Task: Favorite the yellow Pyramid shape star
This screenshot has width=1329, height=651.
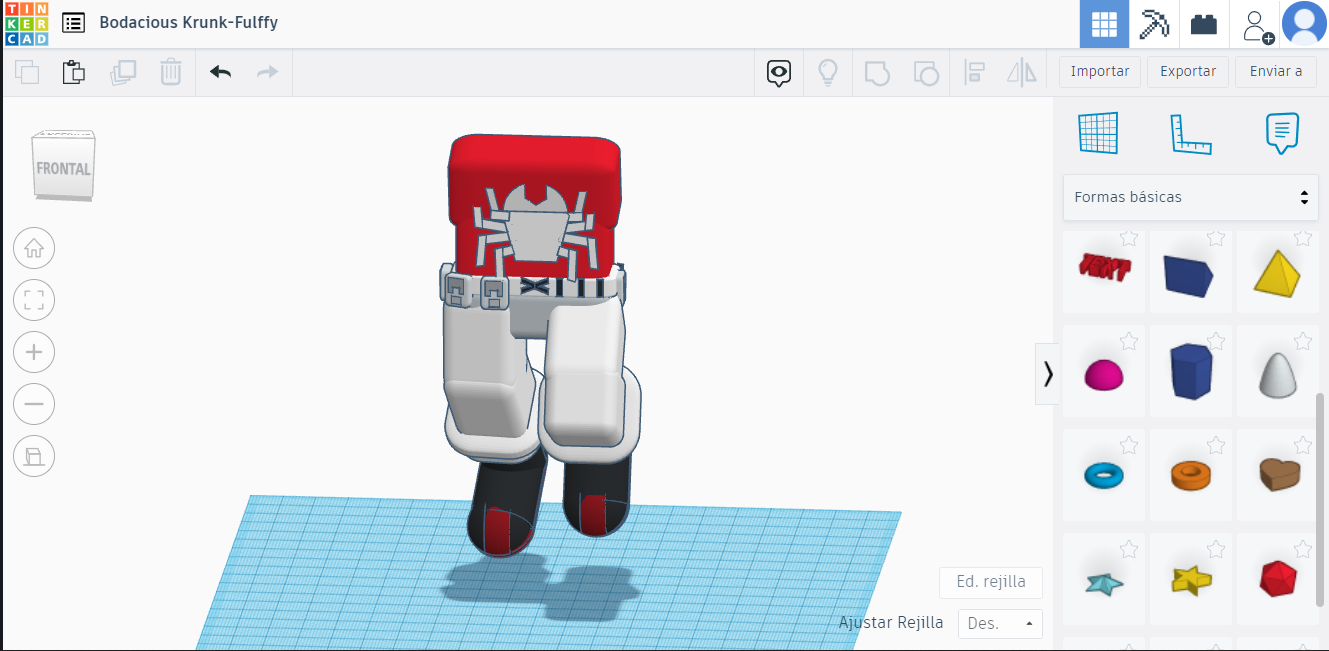Action: click(1303, 238)
